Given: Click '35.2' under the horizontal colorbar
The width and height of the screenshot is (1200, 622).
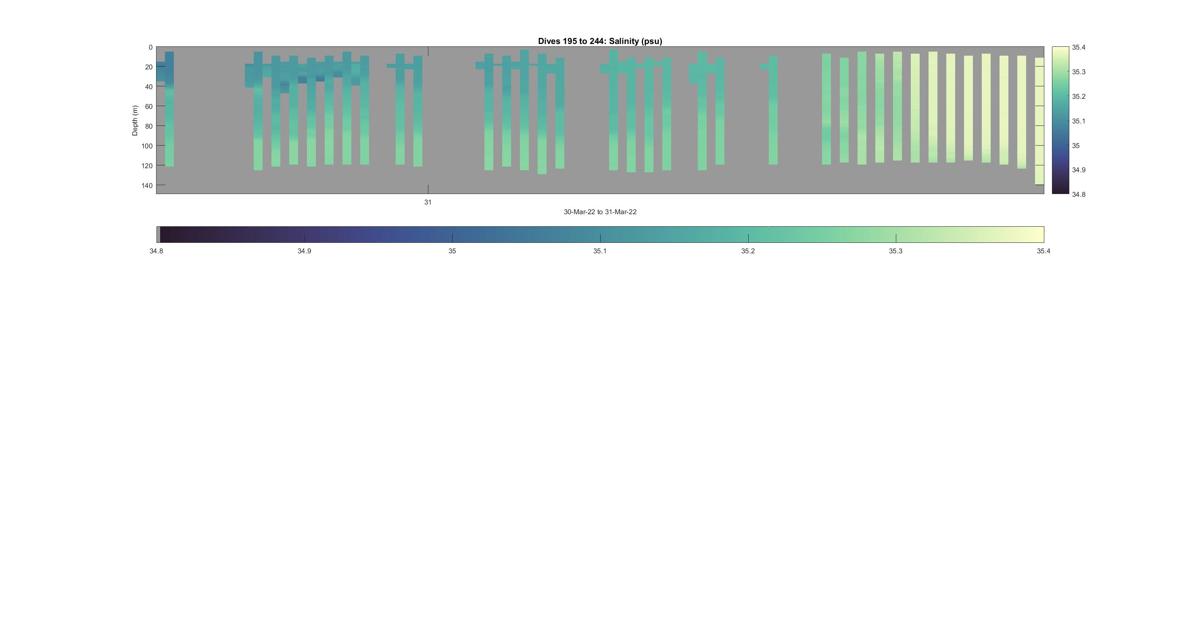Looking at the screenshot, I should pos(748,251).
